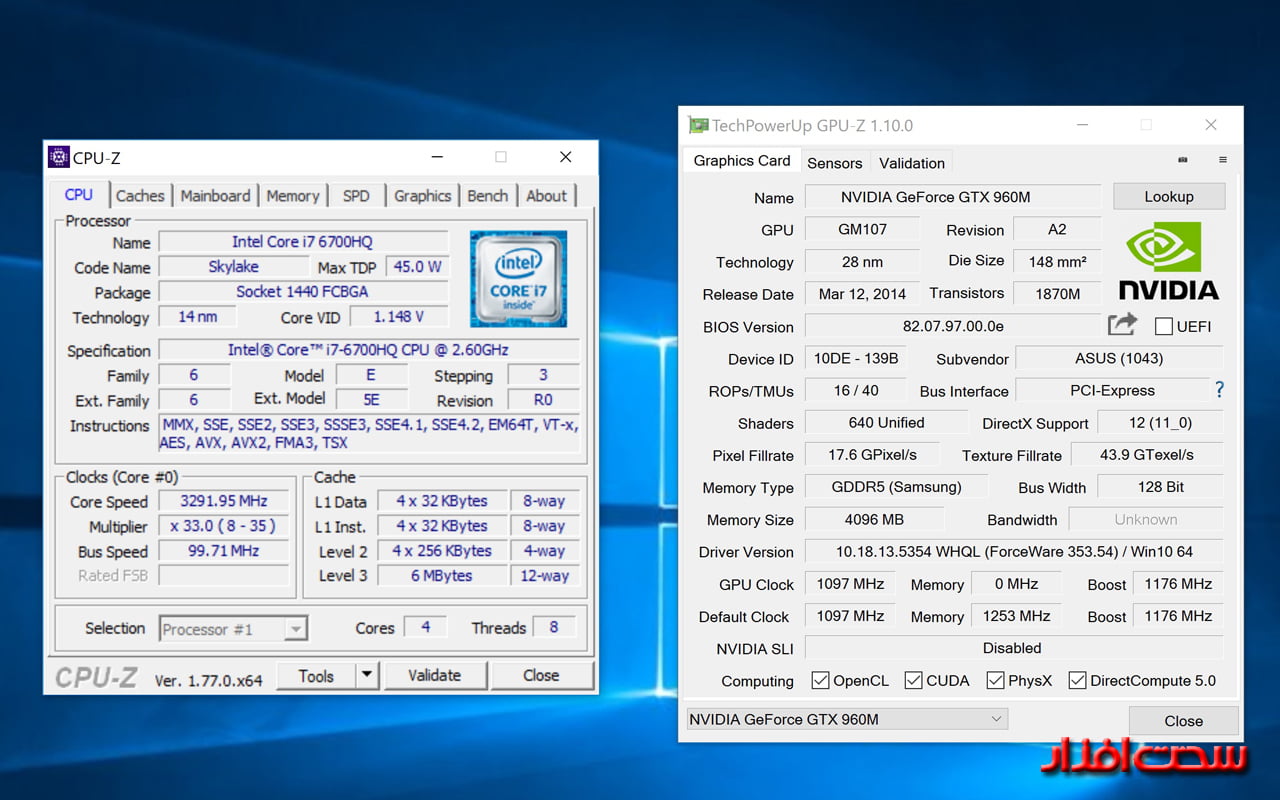
Task: Open the Sensors tab in GPU-Z
Action: tap(834, 163)
